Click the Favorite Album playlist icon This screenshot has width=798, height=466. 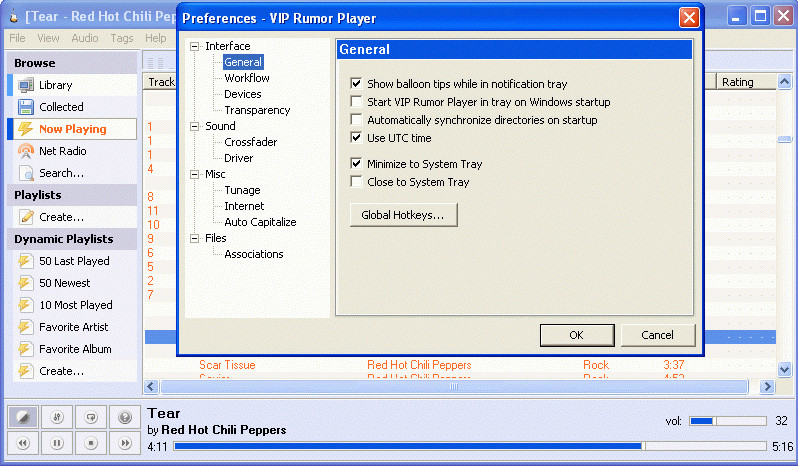[x=25, y=349]
